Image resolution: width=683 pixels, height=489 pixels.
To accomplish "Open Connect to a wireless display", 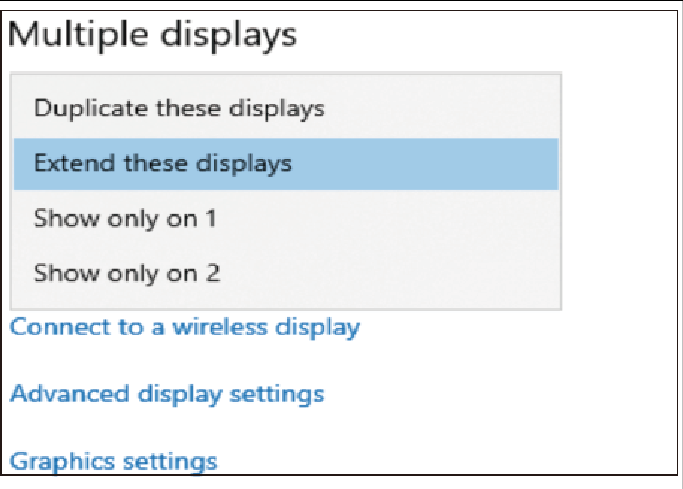I will pyautogui.click(x=185, y=327).
